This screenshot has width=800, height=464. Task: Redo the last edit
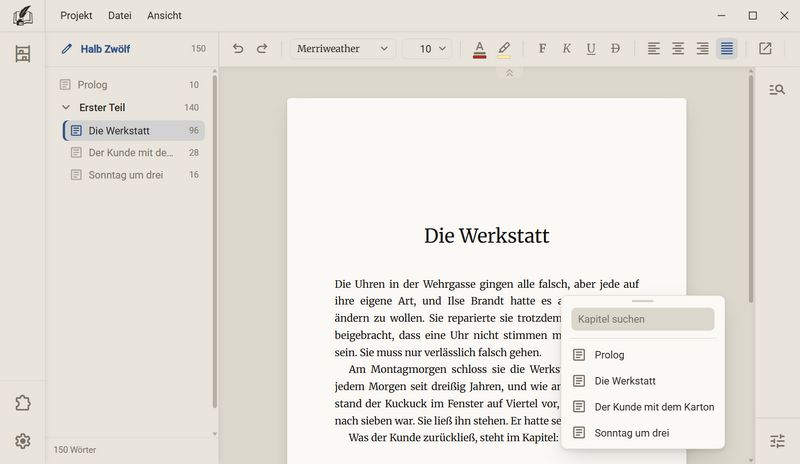tap(262, 48)
